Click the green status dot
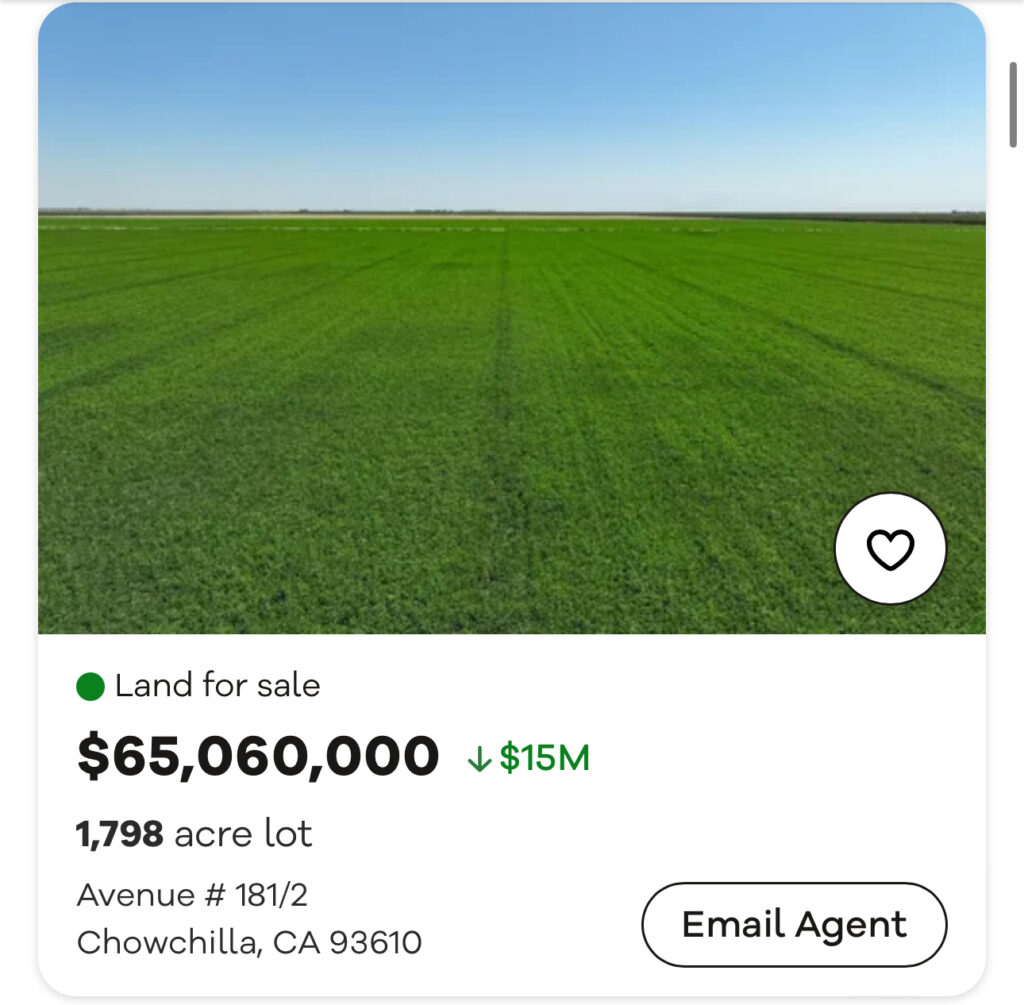This screenshot has width=1024, height=1005. pyautogui.click(x=91, y=687)
